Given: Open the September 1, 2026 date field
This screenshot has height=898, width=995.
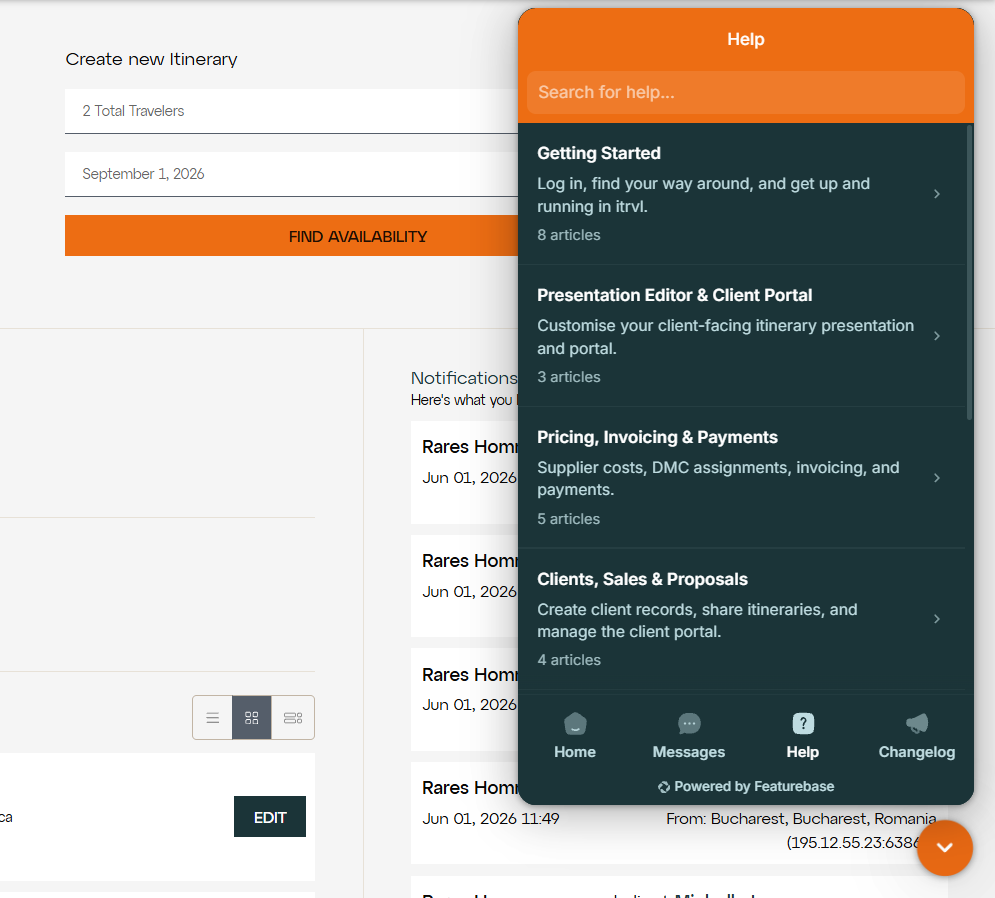Looking at the screenshot, I should point(291,174).
